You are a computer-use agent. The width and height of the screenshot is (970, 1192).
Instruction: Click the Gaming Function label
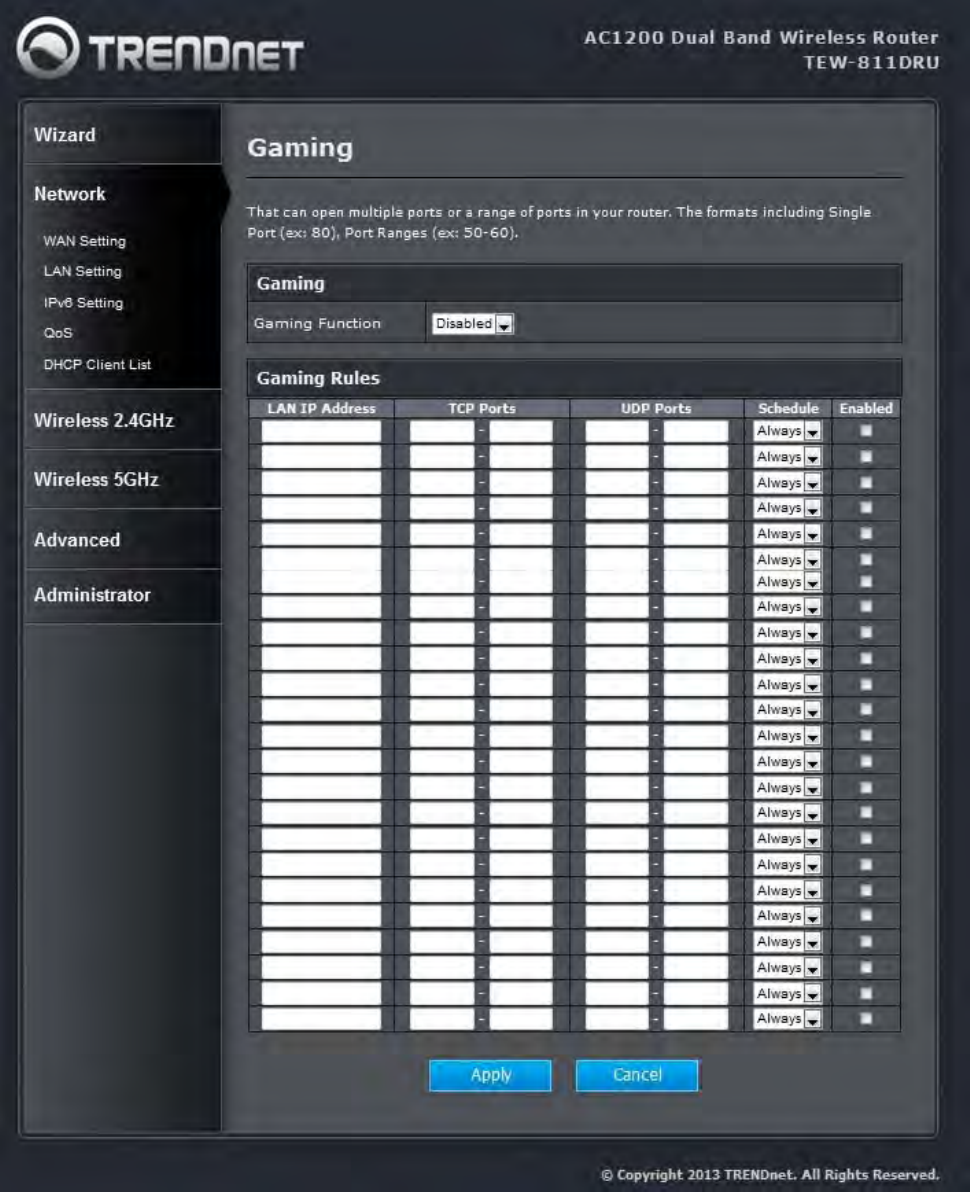317,324
